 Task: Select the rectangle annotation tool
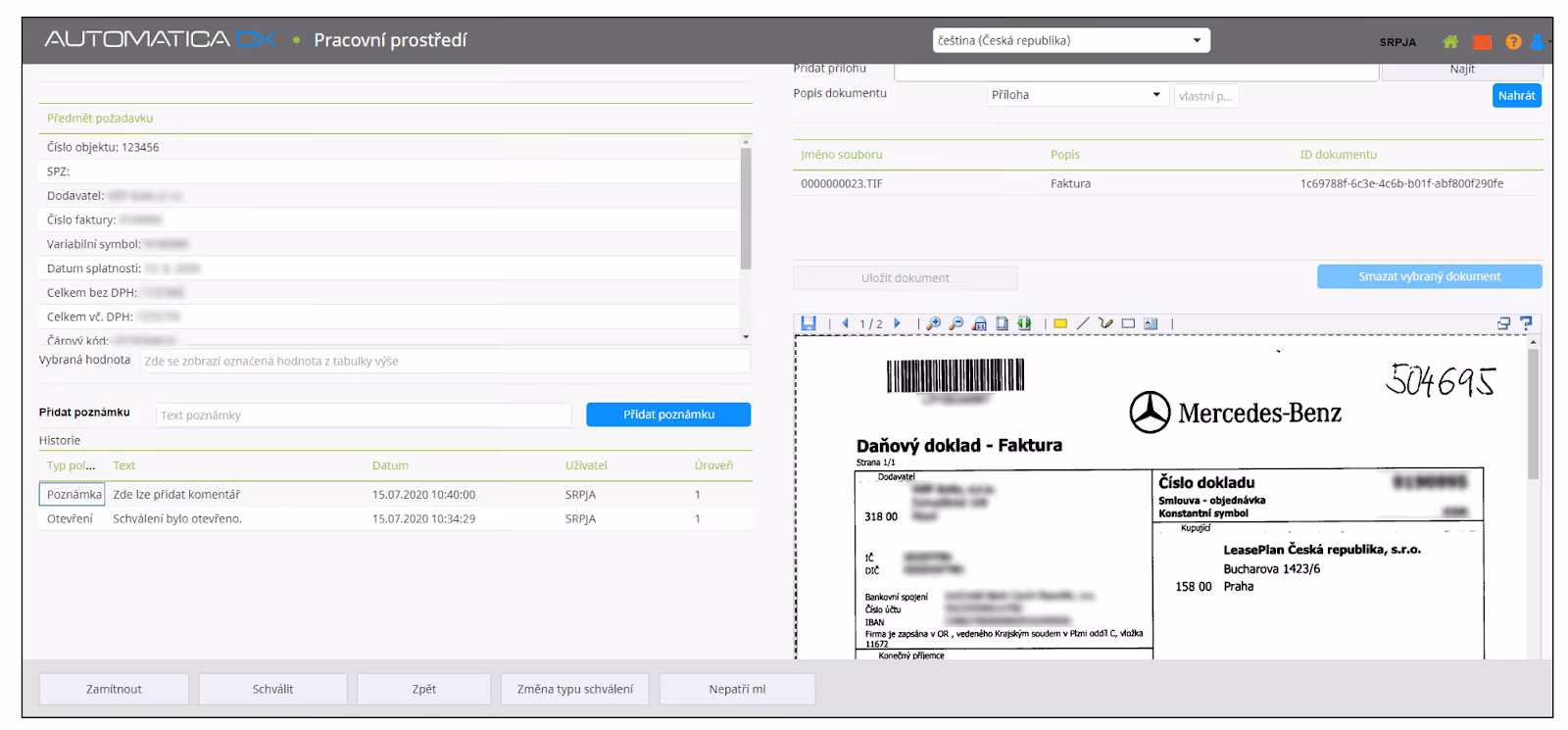click(x=1128, y=323)
